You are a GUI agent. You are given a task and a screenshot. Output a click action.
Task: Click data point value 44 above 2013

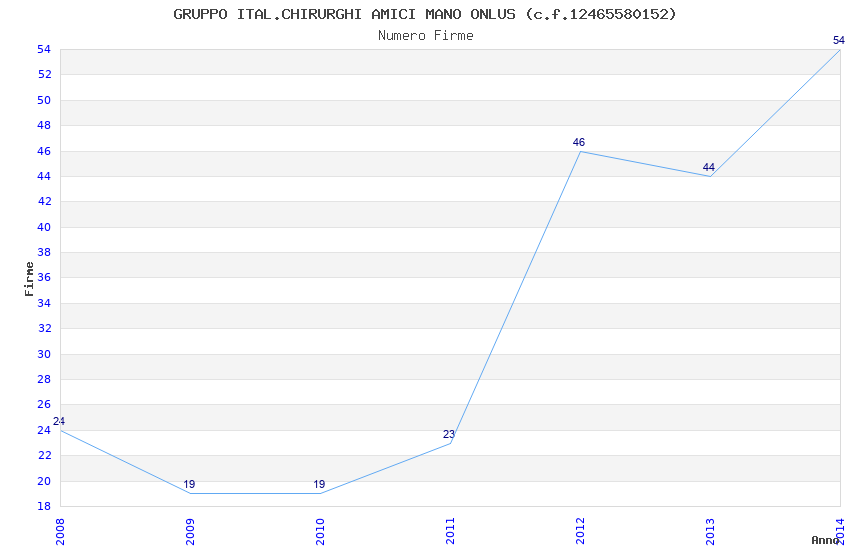(x=709, y=167)
